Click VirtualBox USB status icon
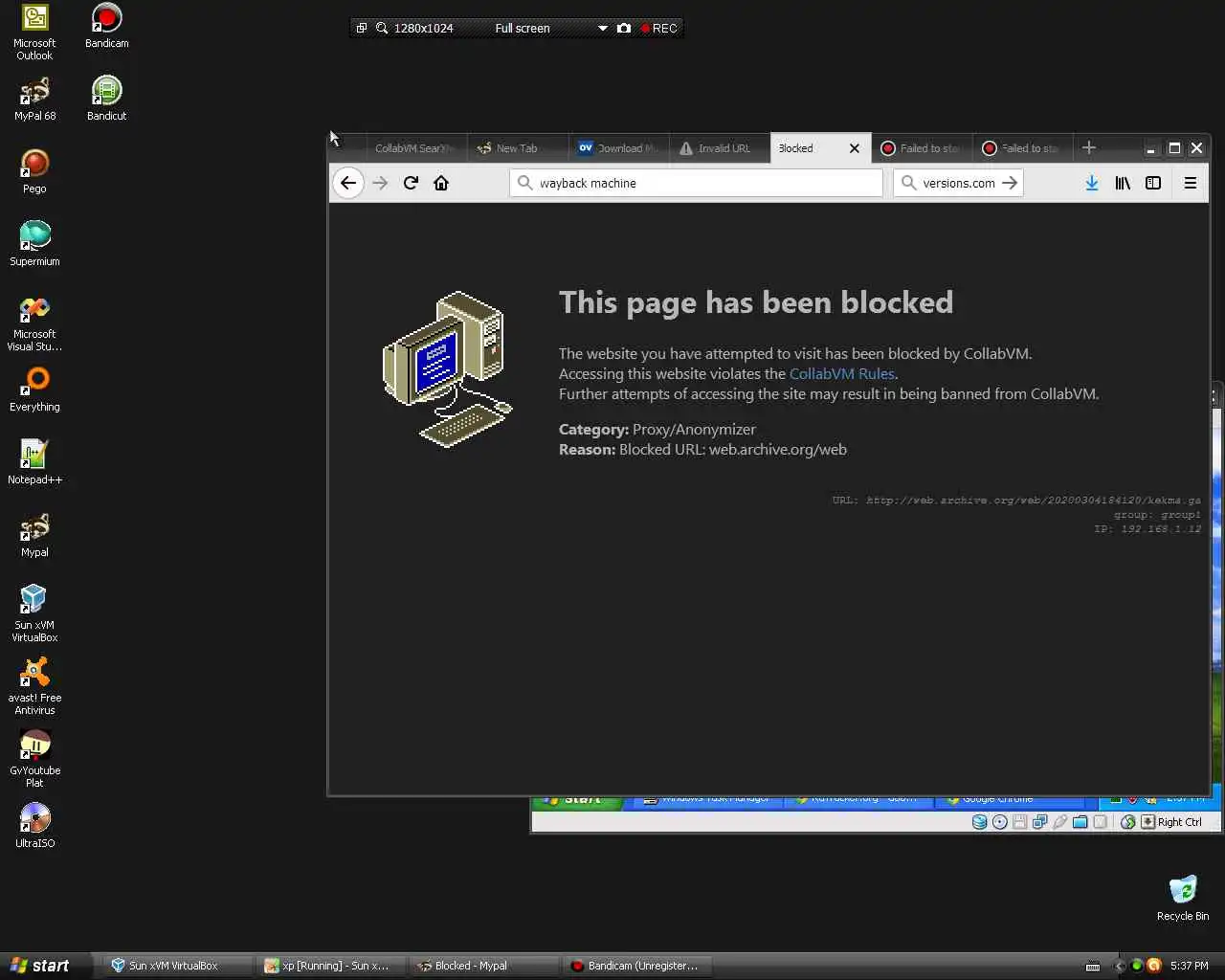The height and width of the screenshot is (980, 1225). [1059, 822]
